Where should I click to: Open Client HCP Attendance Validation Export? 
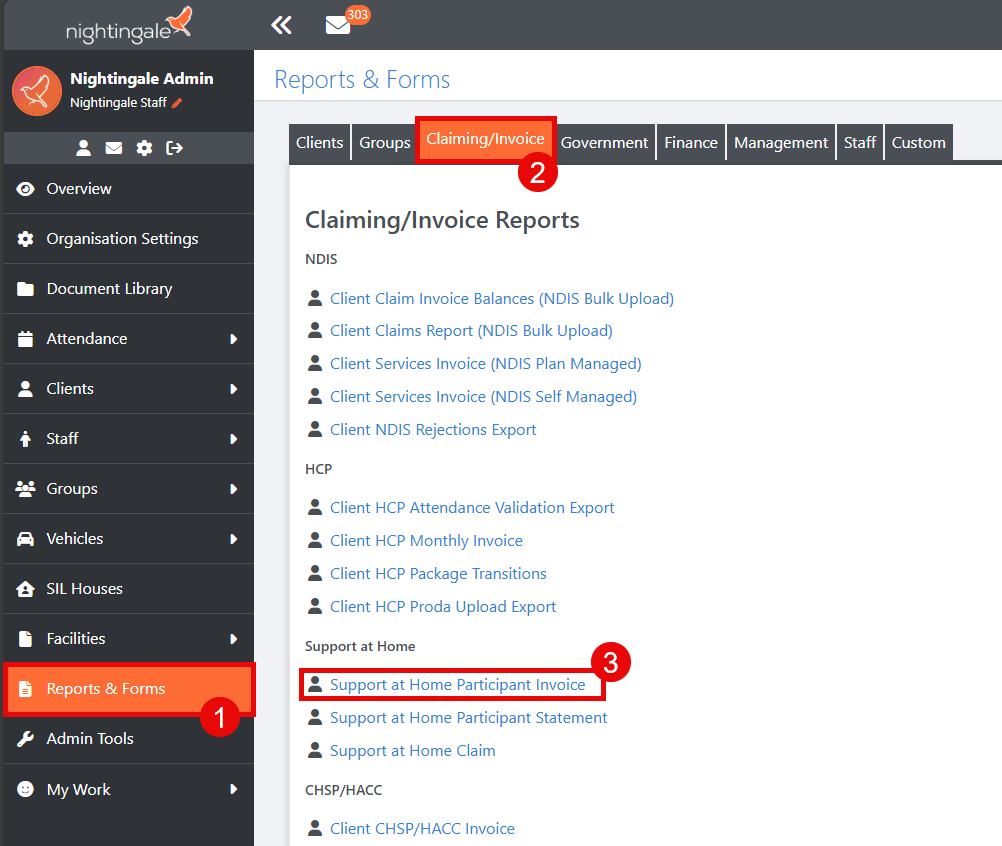coord(472,507)
